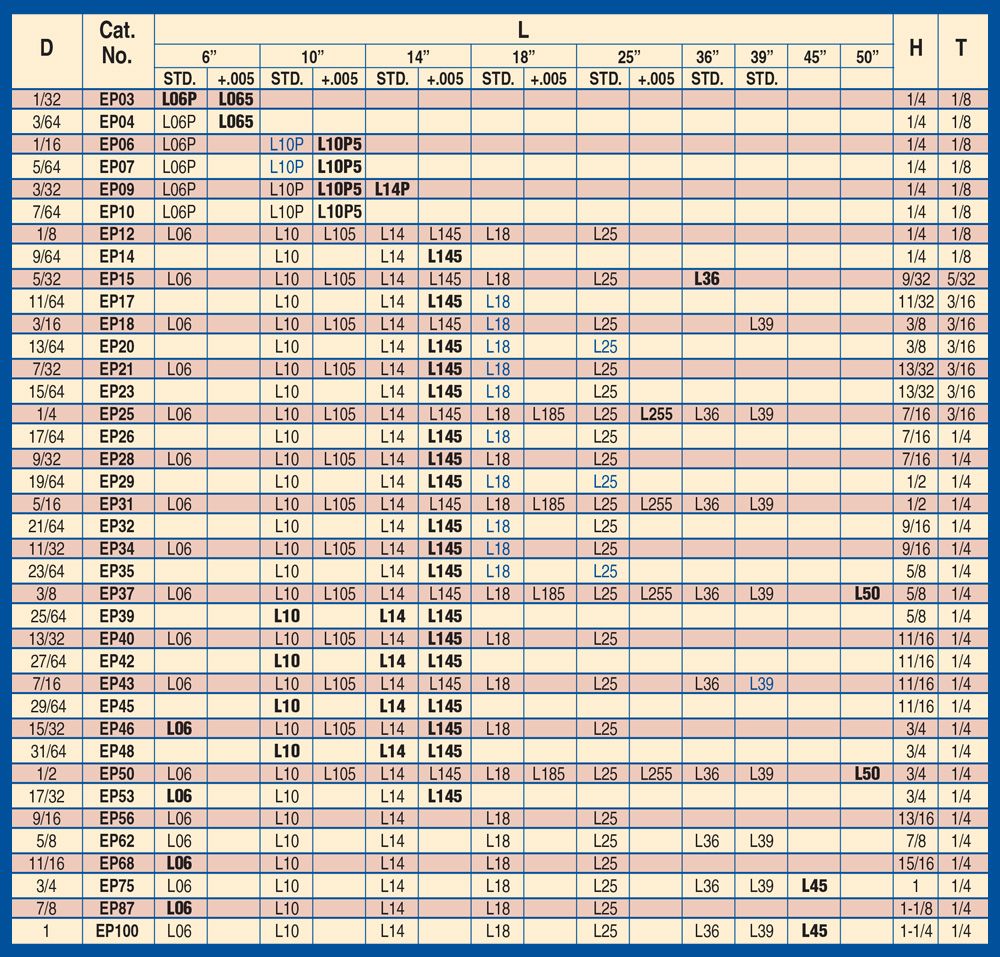
Task: Select the "Cat. No." column header
Action: coord(117,44)
